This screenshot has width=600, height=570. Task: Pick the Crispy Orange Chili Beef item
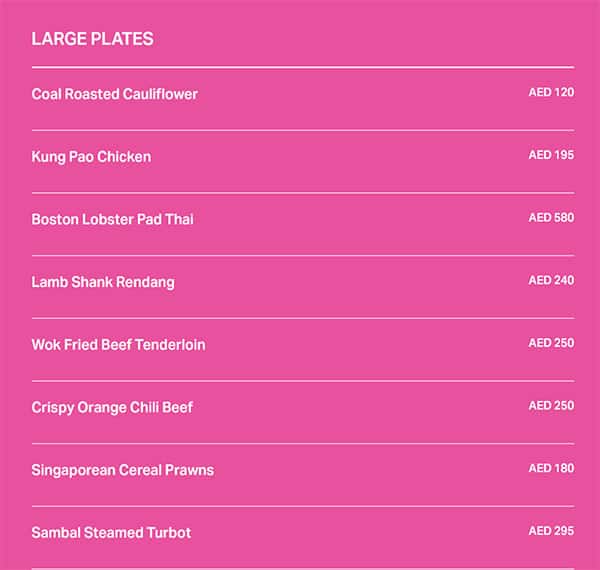click(x=112, y=407)
